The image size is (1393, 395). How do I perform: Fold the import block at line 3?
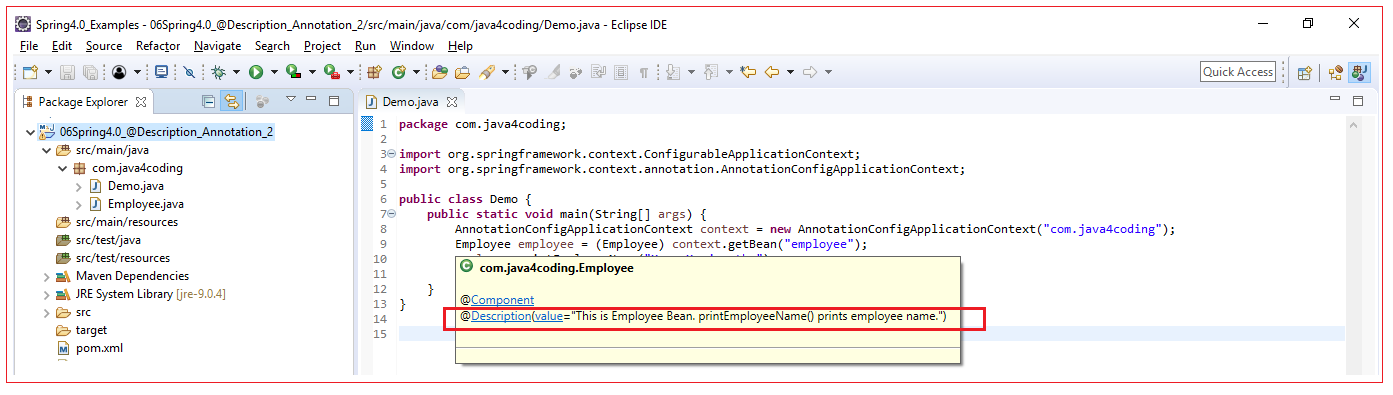pos(391,154)
